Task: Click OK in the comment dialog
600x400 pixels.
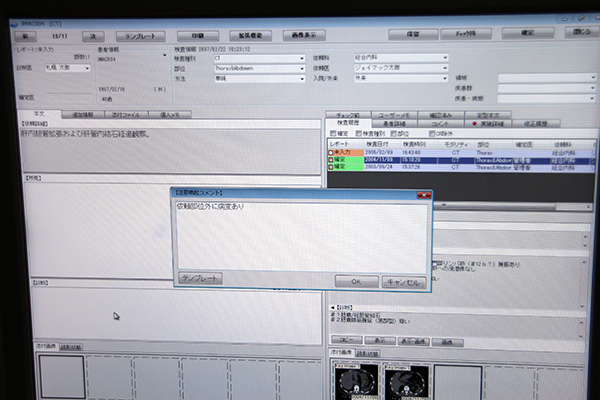Action: click(x=356, y=281)
